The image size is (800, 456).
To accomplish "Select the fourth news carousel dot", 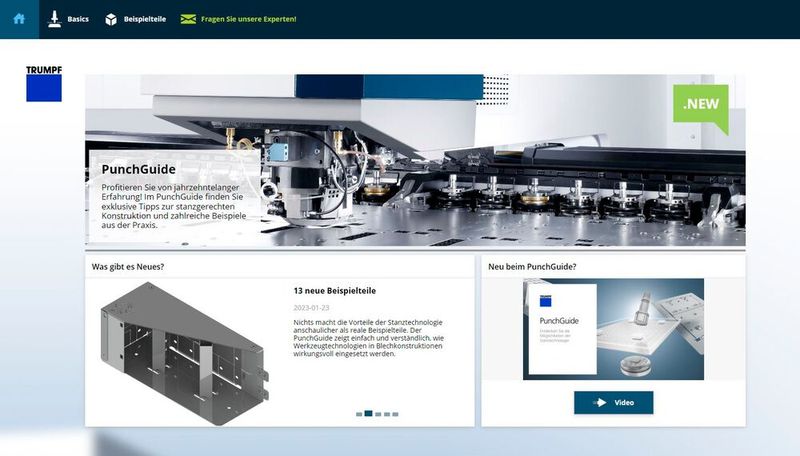I will 387,414.
